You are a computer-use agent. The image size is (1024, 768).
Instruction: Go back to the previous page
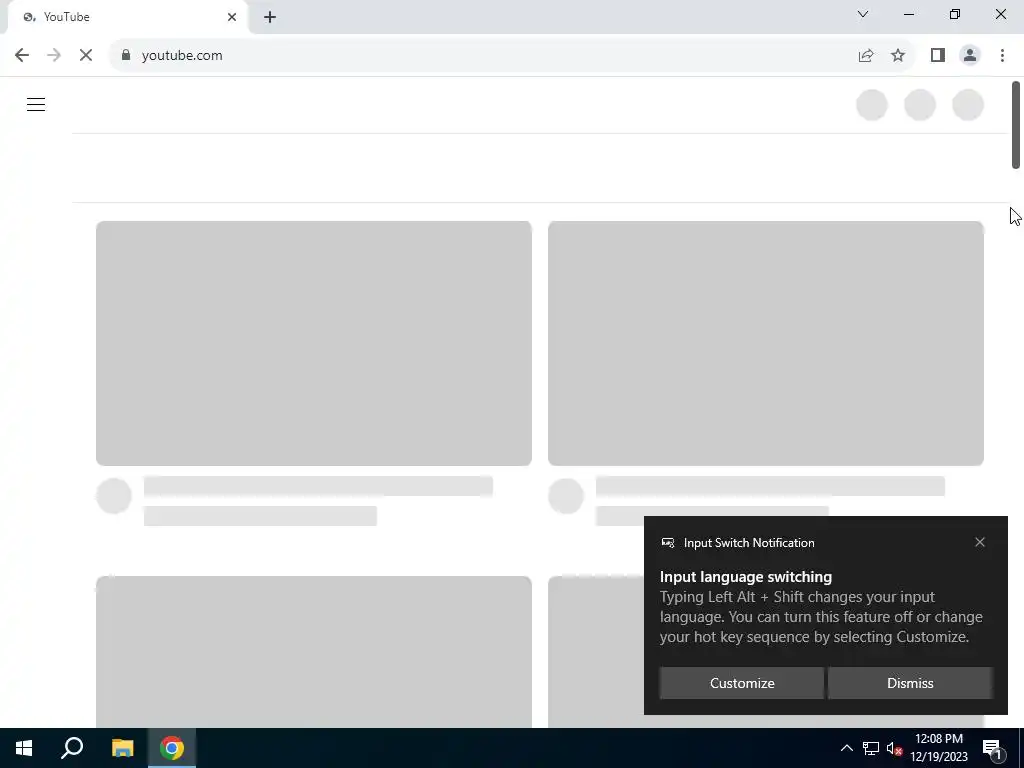[22, 56]
